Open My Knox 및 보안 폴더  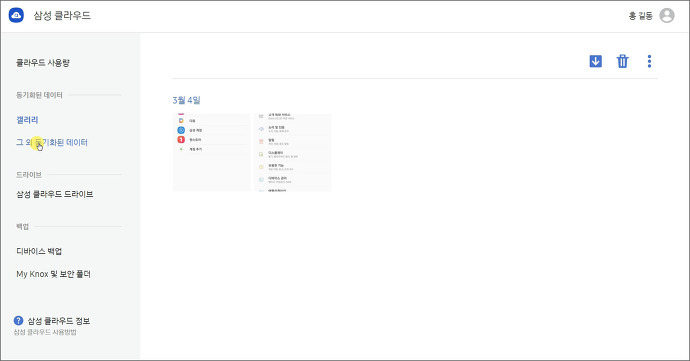pyautogui.click(x=53, y=274)
